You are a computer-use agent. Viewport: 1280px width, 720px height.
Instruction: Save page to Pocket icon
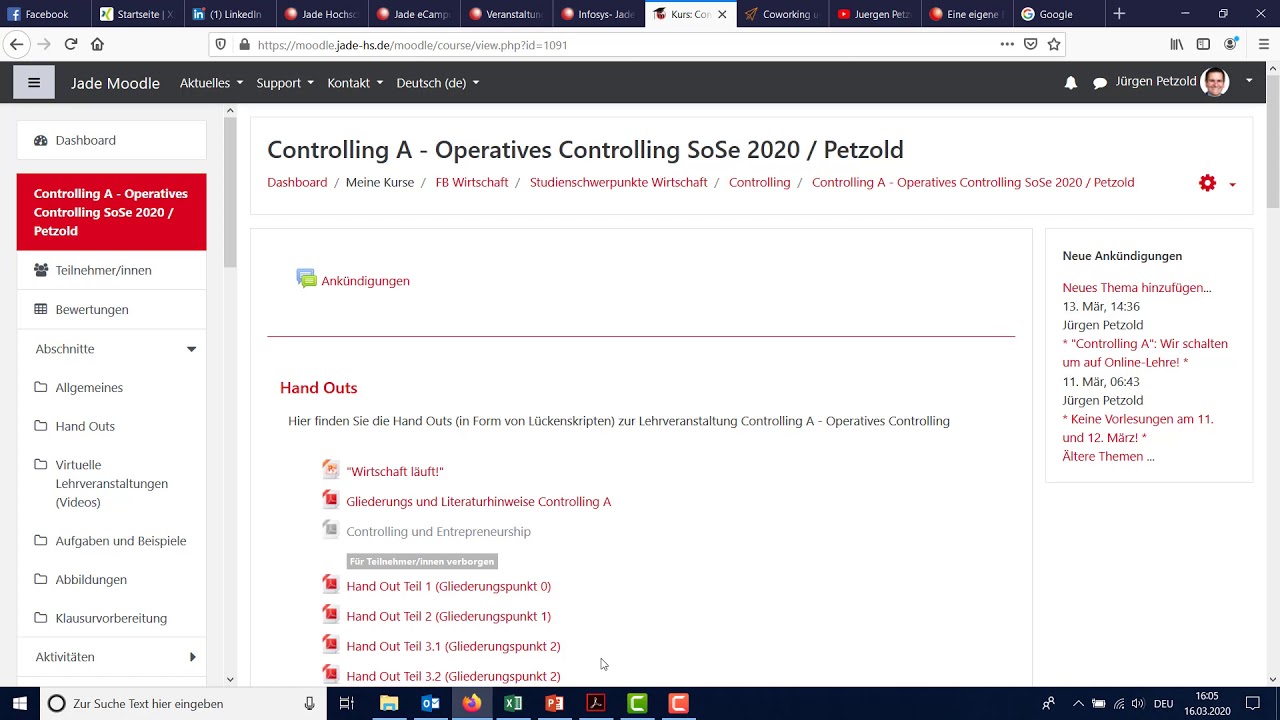1031,44
